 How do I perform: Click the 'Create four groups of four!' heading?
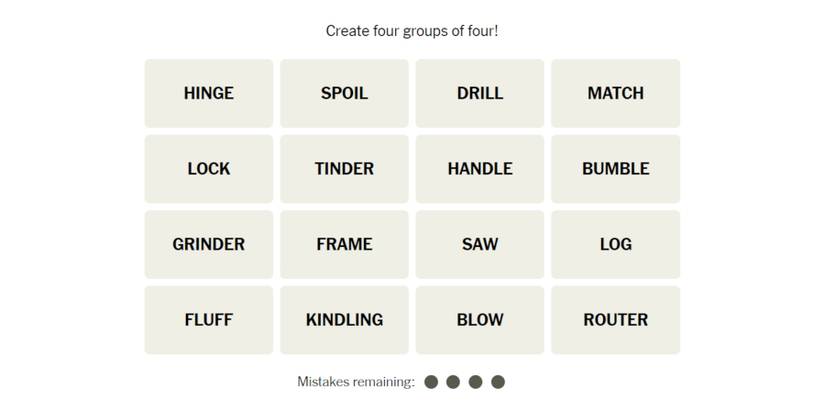coord(412,31)
